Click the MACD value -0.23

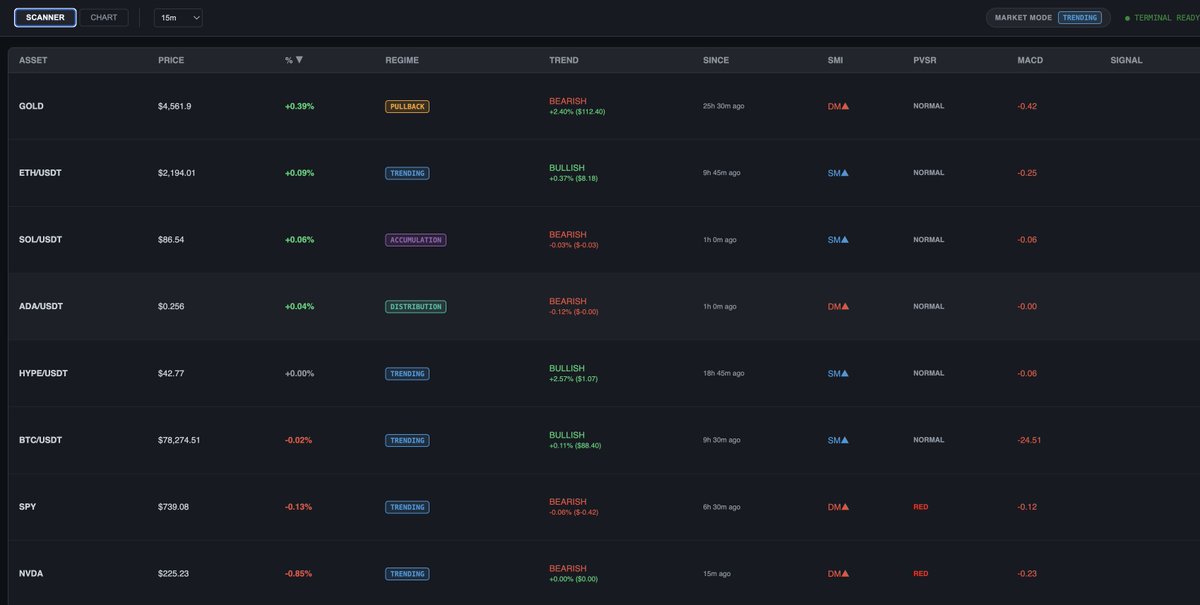click(1027, 574)
